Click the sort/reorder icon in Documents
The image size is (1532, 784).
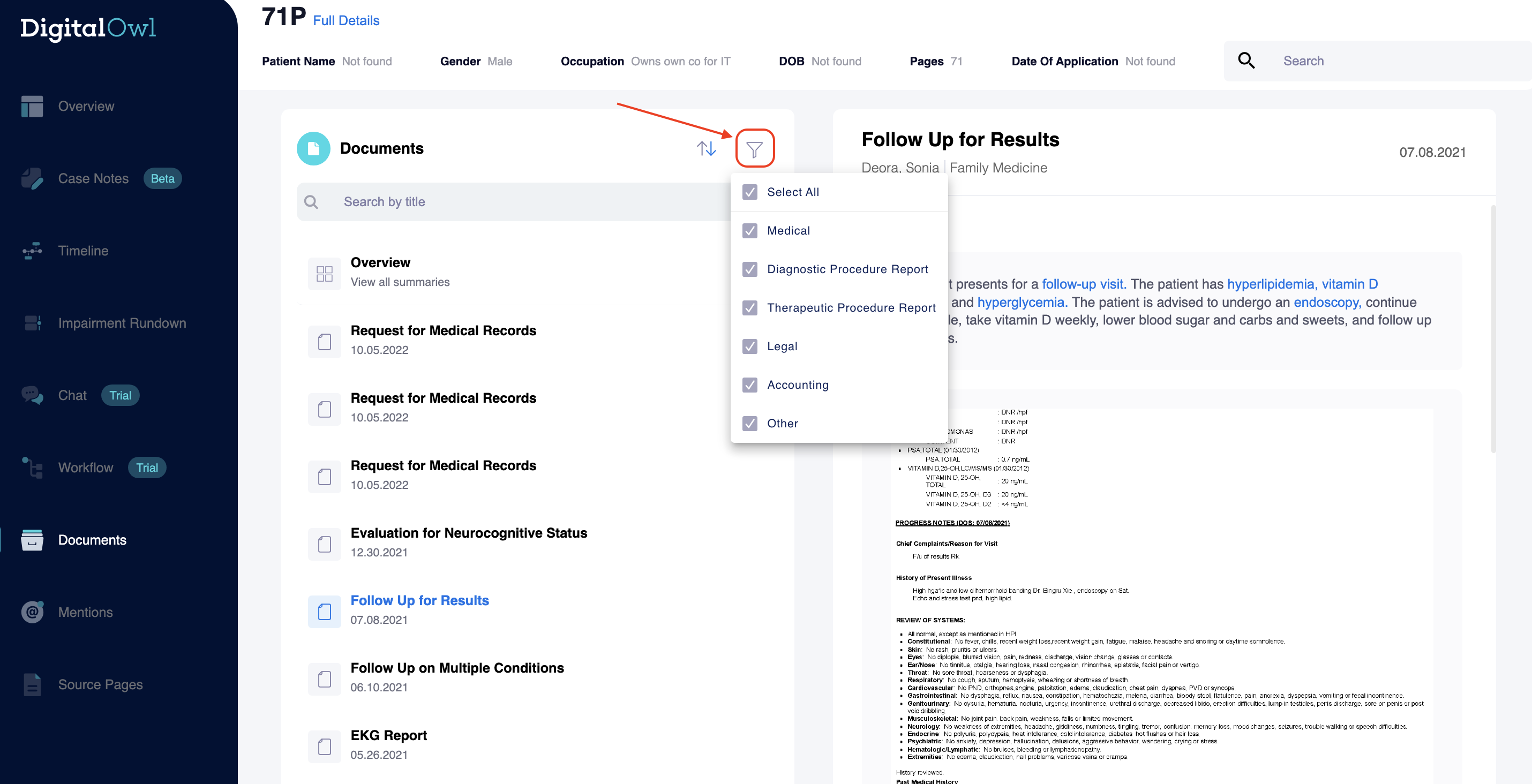pyautogui.click(x=707, y=149)
